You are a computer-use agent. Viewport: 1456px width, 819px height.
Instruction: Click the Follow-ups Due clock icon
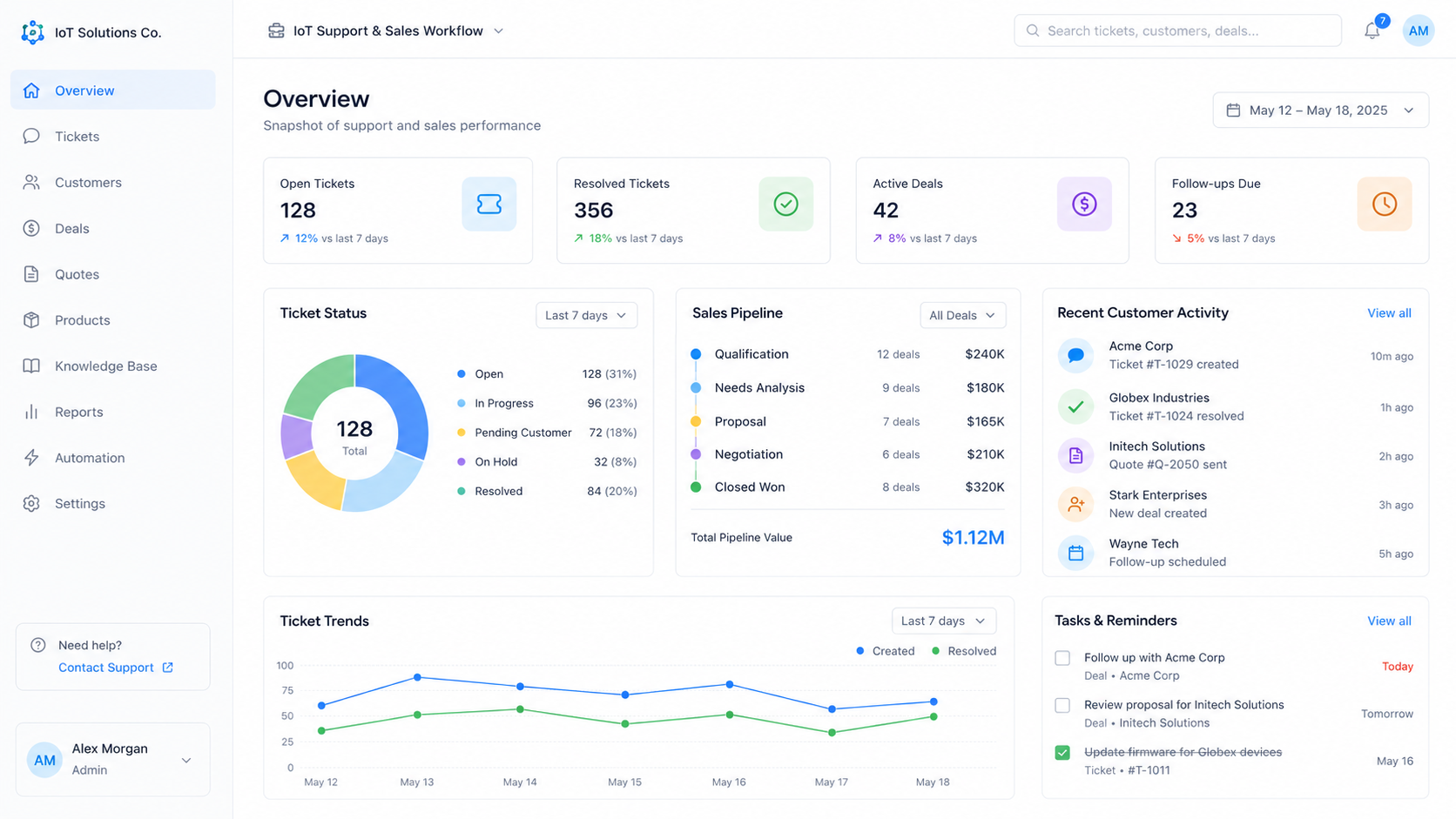(1385, 204)
